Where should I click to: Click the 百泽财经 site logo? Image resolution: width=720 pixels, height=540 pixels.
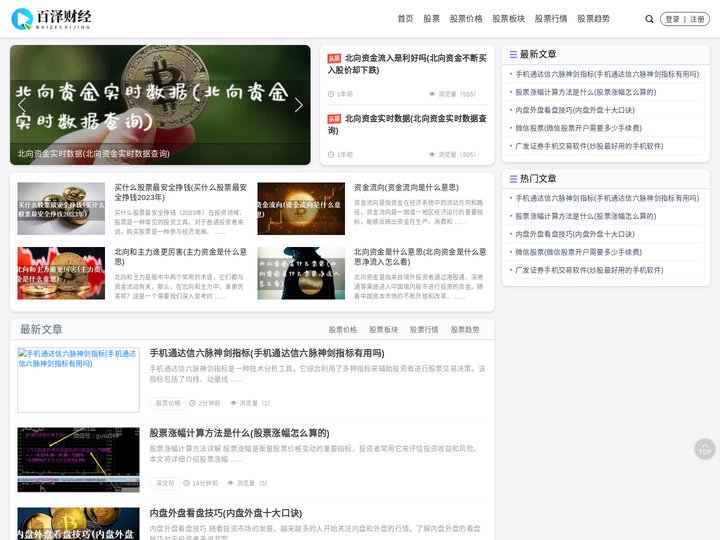(51, 19)
